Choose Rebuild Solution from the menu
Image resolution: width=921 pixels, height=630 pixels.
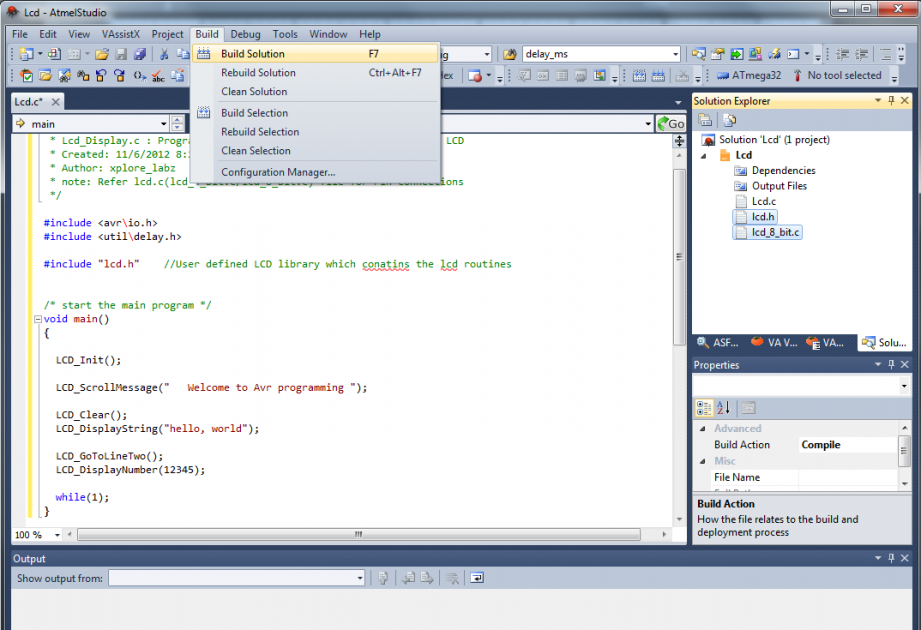pos(315,73)
